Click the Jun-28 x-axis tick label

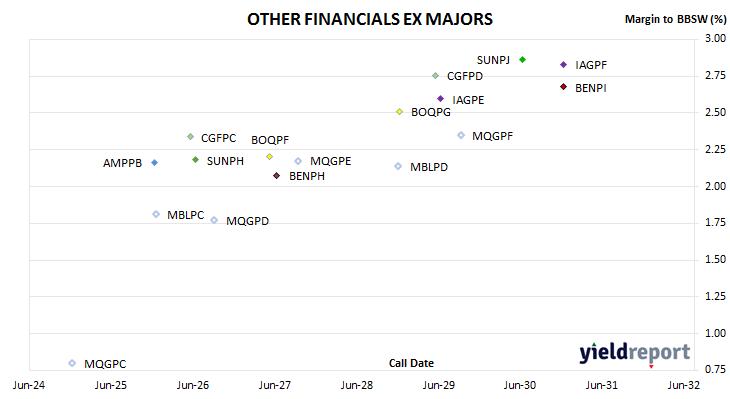tap(357, 385)
